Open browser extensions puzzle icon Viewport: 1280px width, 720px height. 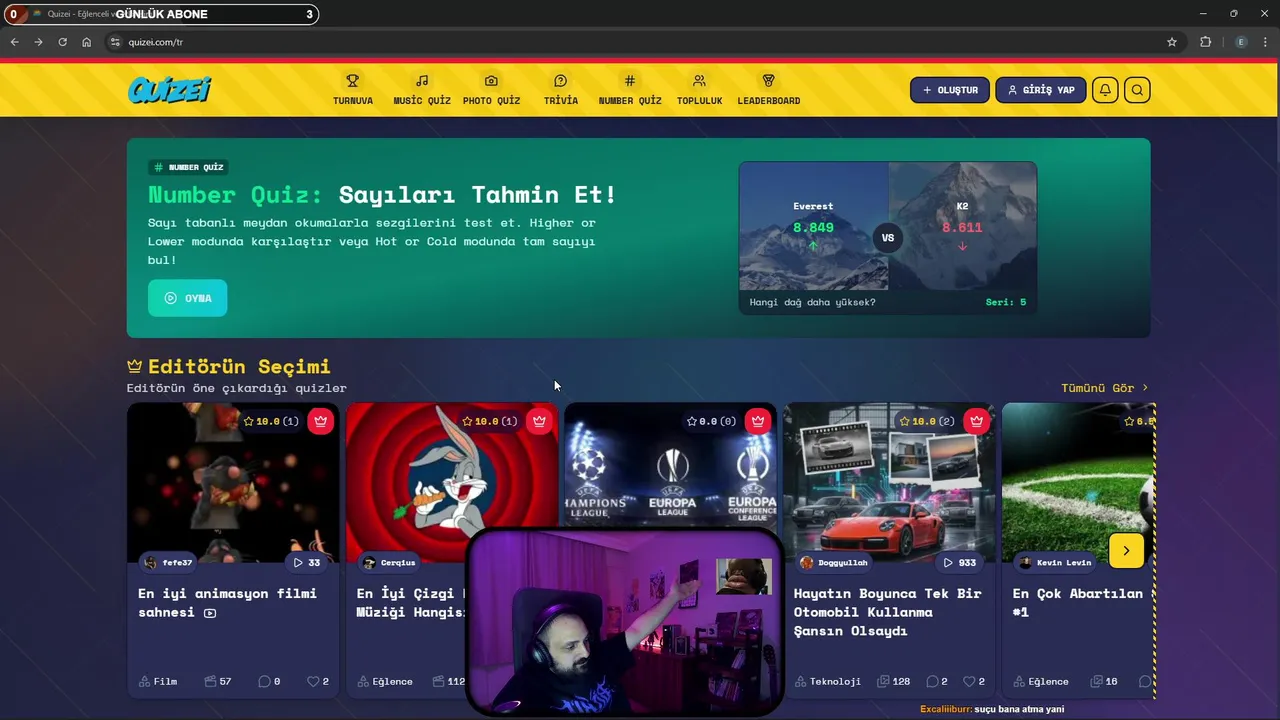pos(1205,42)
